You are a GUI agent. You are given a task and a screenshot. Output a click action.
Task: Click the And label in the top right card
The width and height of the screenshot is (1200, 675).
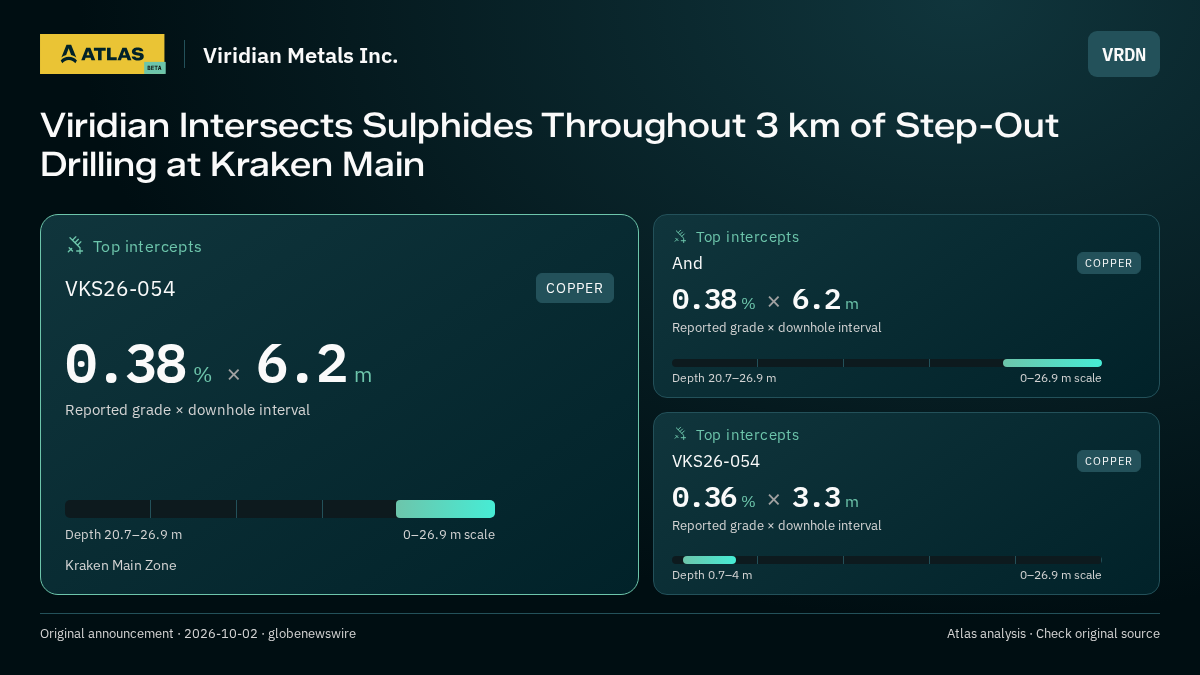(x=687, y=263)
